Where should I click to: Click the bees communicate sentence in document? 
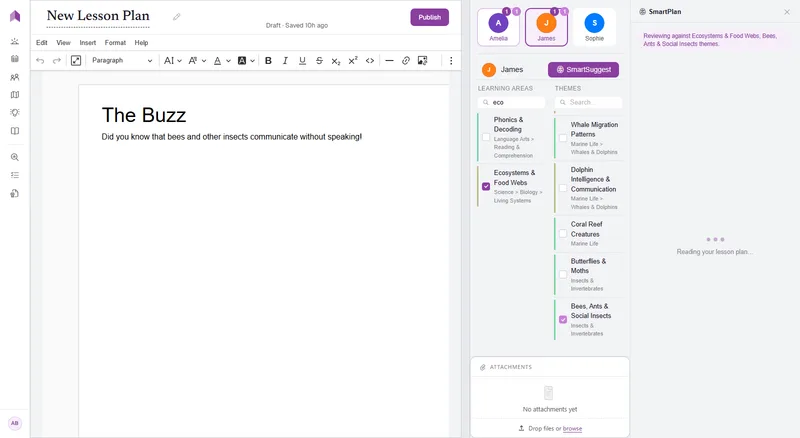232,137
